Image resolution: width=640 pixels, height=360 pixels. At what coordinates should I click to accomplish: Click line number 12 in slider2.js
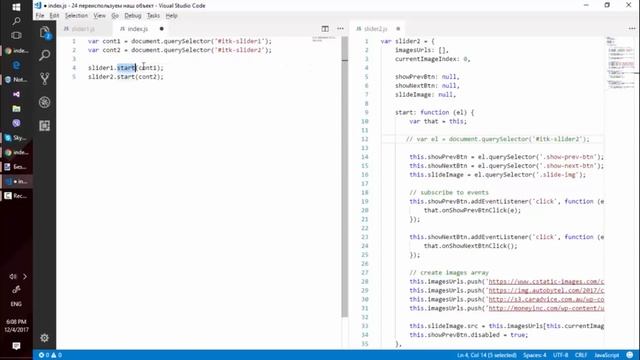point(364,139)
